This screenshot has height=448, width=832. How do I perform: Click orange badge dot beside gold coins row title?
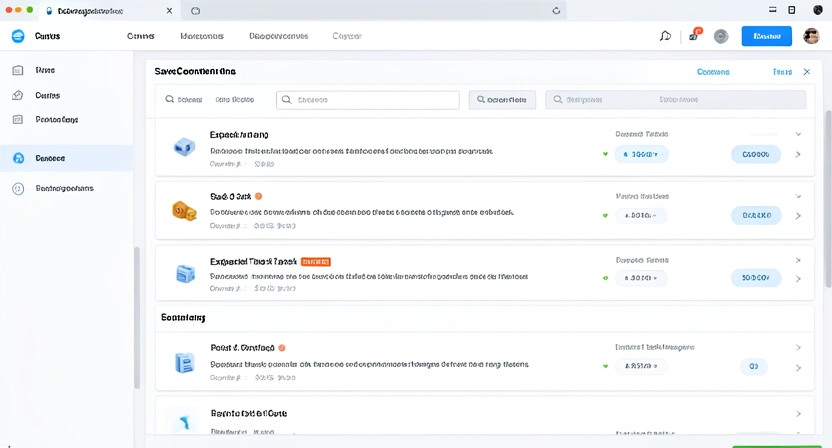coord(258,196)
